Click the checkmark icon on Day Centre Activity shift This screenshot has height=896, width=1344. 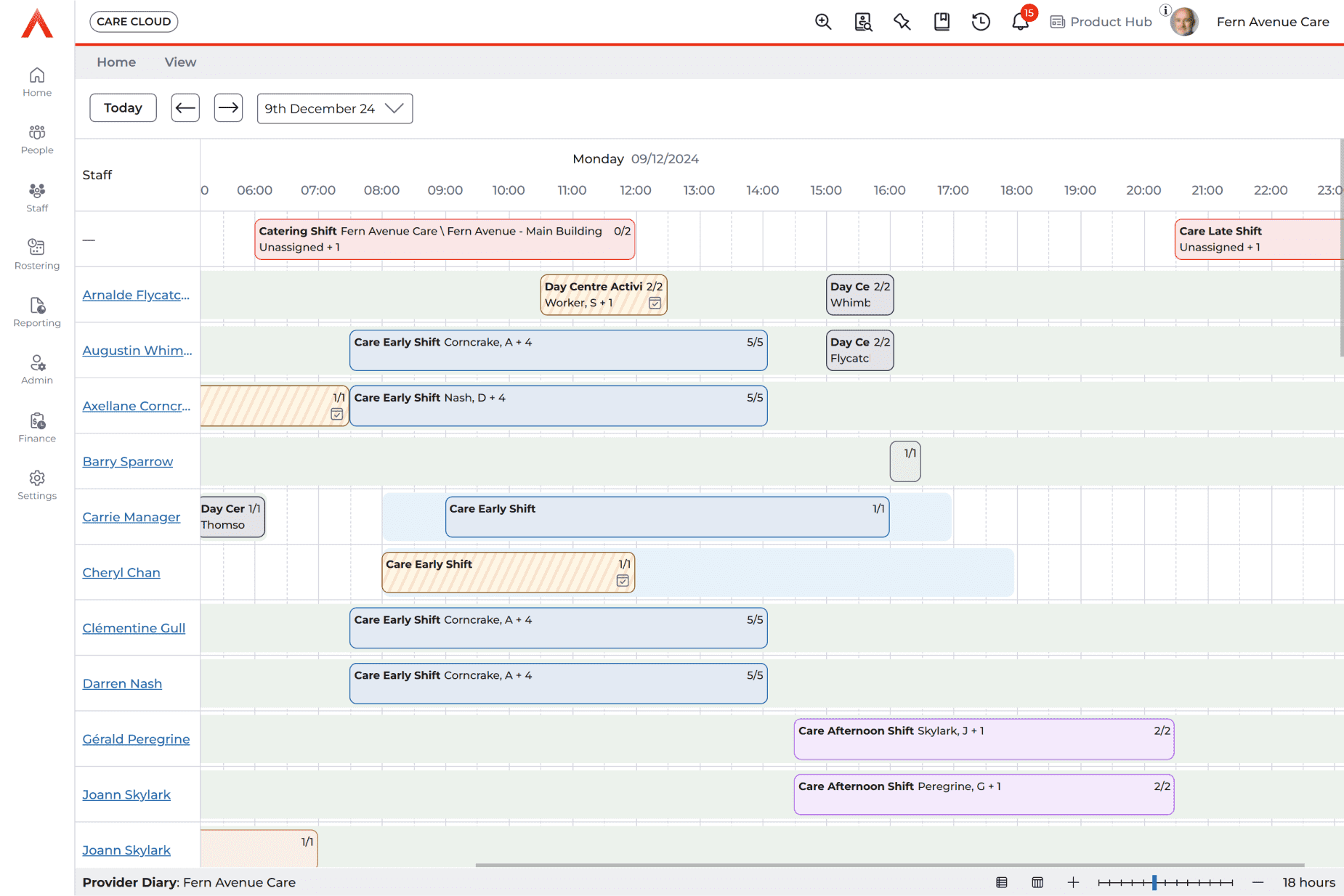[655, 304]
